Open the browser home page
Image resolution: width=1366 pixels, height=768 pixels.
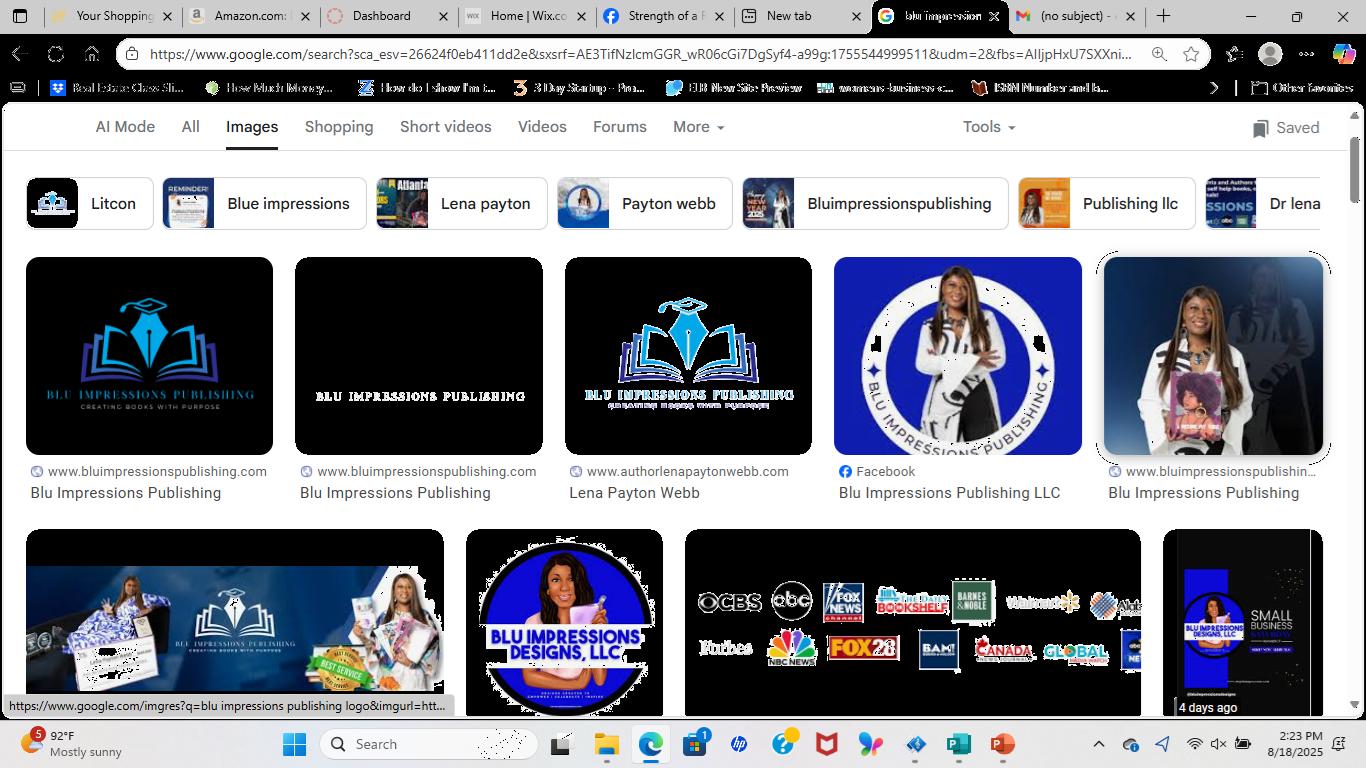point(91,54)
